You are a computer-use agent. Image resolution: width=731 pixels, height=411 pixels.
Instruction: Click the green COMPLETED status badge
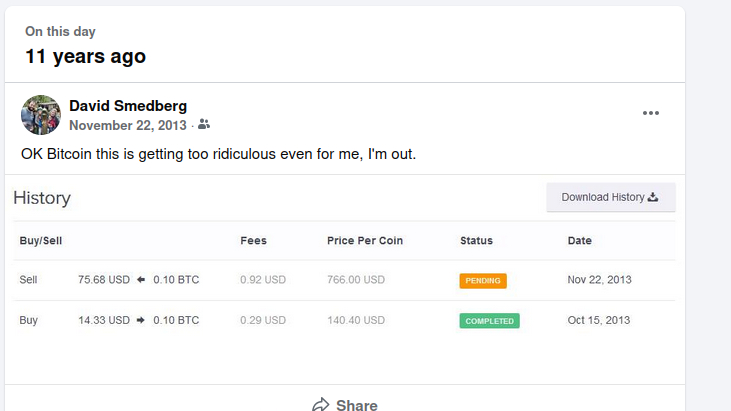coord(489,321)
